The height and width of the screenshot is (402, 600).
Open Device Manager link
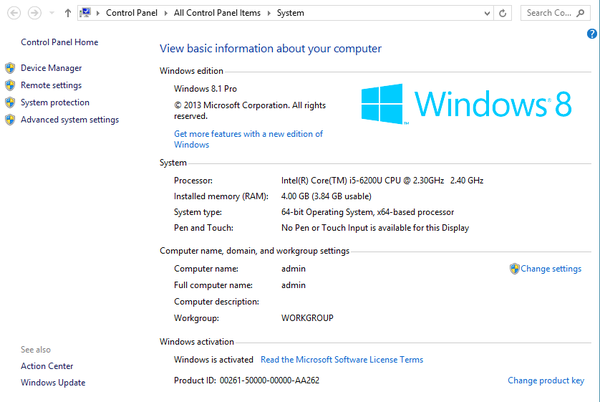51,68
